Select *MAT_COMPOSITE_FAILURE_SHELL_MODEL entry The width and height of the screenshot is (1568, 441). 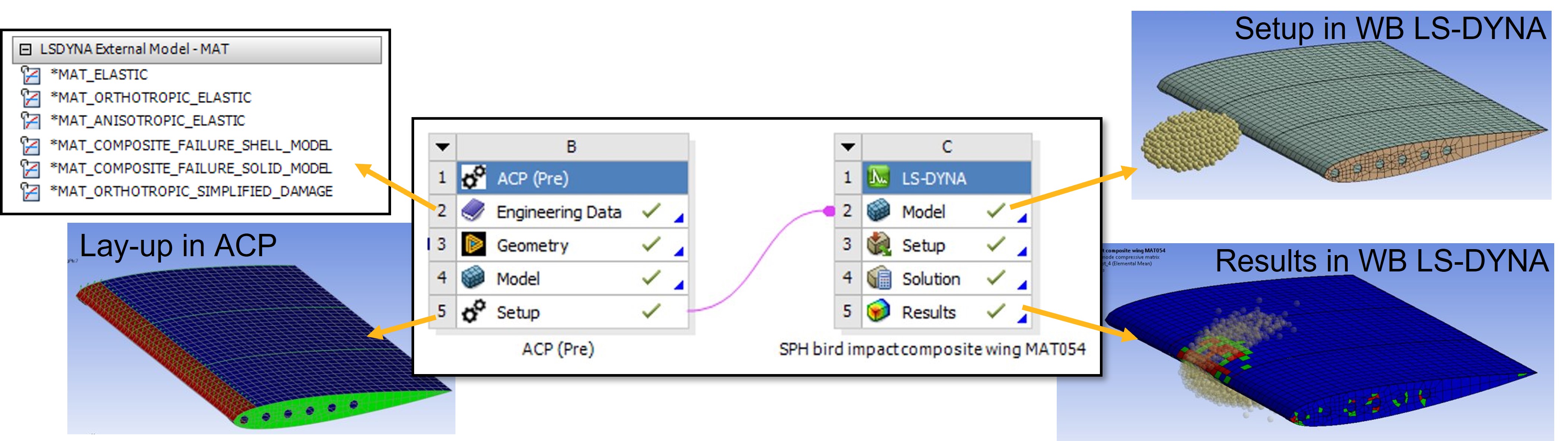click(x=191, y=145)
